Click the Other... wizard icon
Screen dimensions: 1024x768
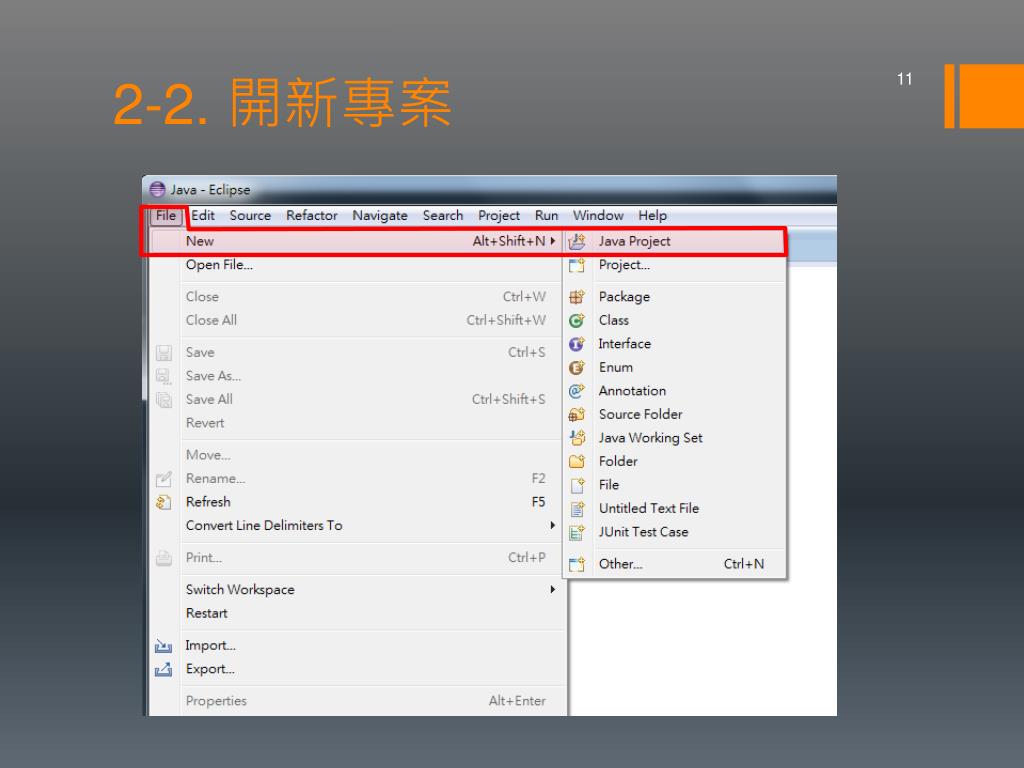[x=577, y=564]
